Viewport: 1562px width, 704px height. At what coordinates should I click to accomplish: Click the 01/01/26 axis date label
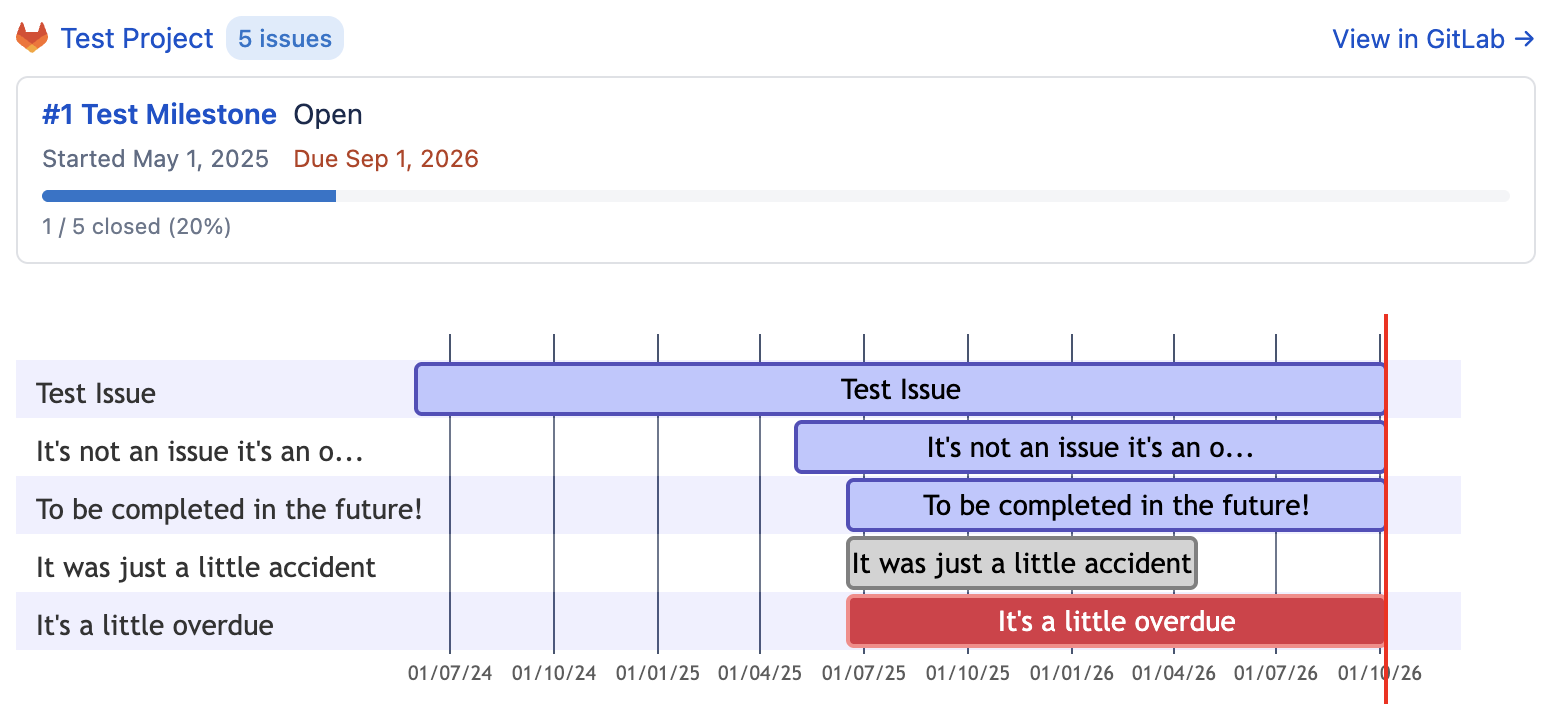click(1072, 673)
